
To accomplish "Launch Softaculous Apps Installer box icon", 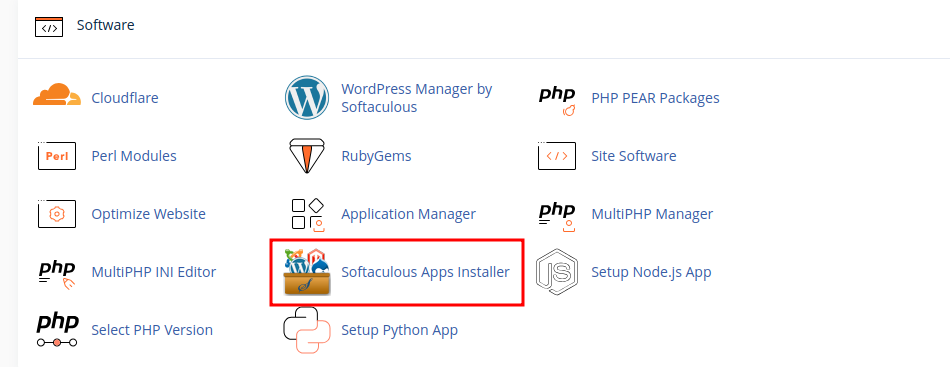I will (x=307, y=272).
